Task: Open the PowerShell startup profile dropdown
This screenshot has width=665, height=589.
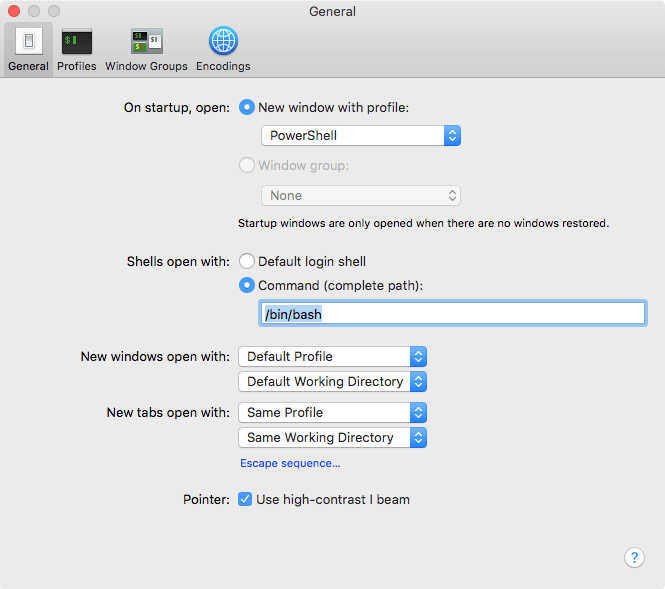Action: pyautogui.click(x=361, y=136)
